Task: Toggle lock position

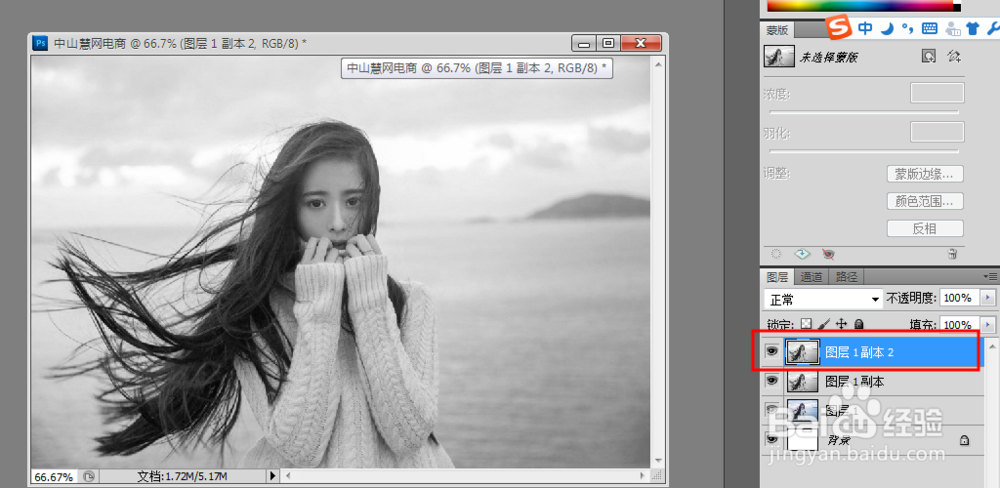Action: (841, 323)
